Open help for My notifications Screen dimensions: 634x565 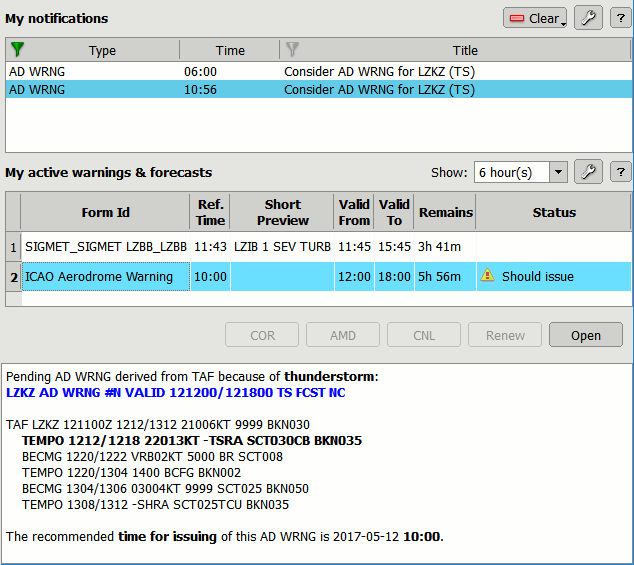coord(621,18)
